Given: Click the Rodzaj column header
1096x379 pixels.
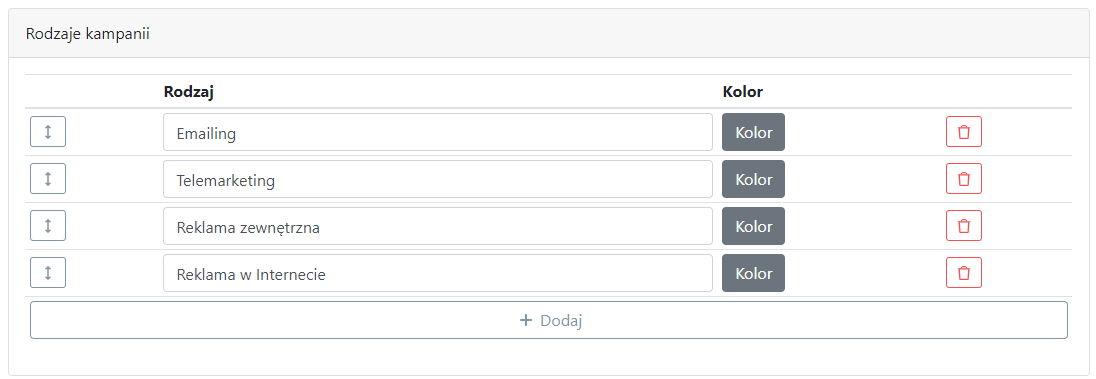Looking at the screenshot, I should click(189, 92).
